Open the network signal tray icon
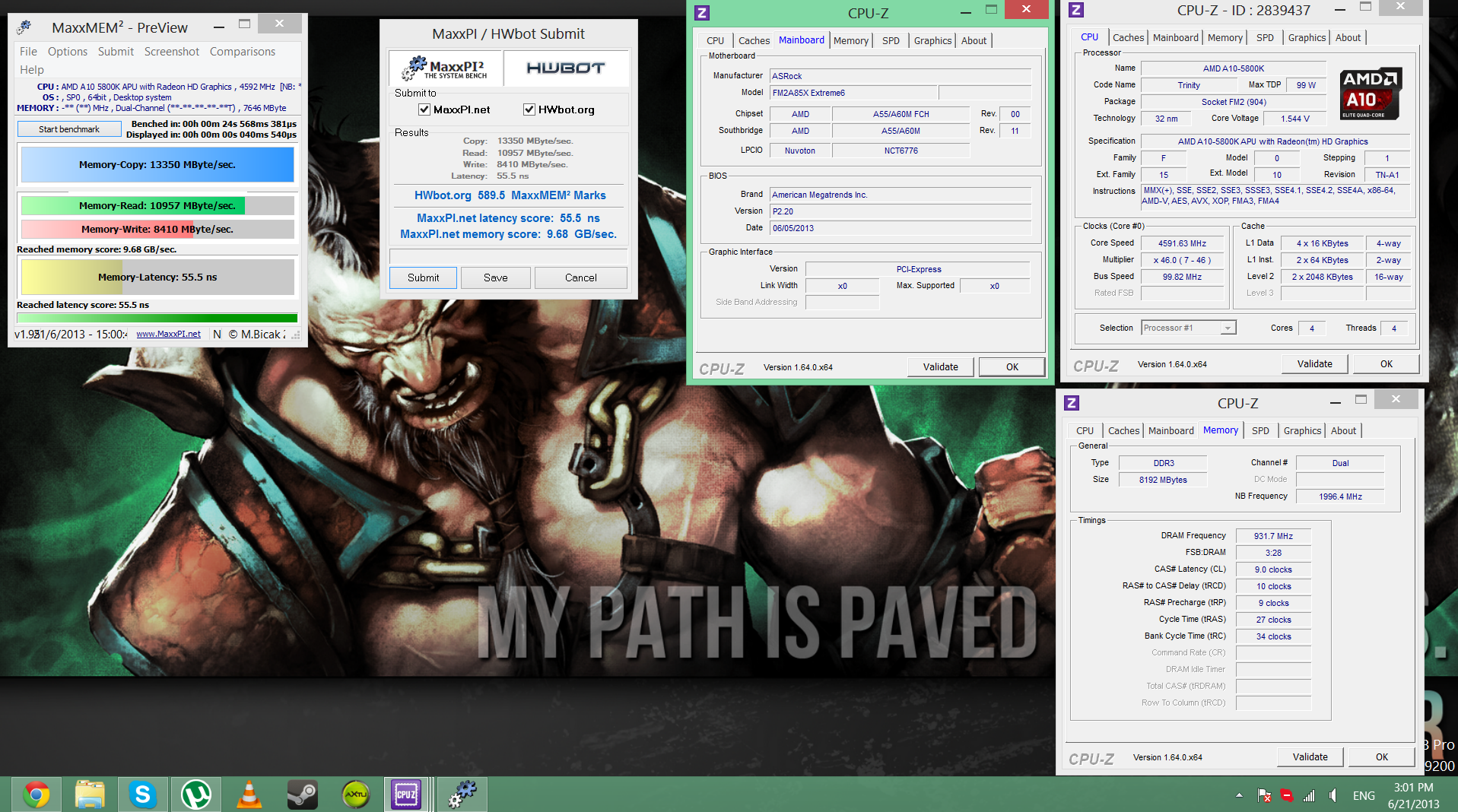Screen dimensions: 1458x812 (1309, 795)
